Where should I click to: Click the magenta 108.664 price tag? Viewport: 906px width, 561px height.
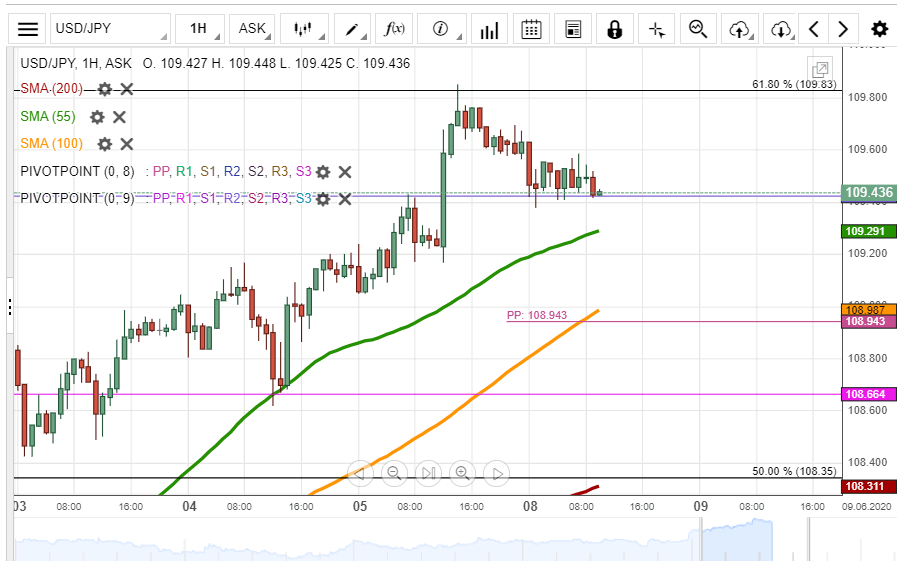tap(869, 394)
